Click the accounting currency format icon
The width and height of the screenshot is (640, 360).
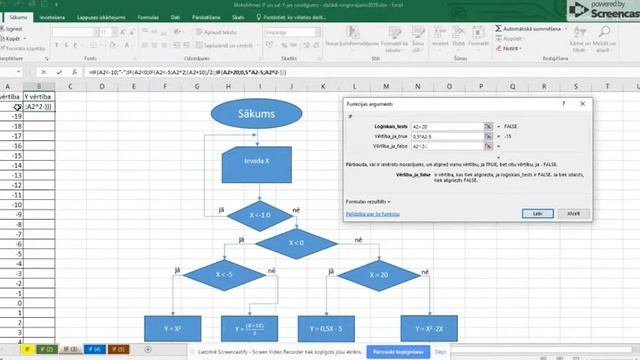(270, 45)
